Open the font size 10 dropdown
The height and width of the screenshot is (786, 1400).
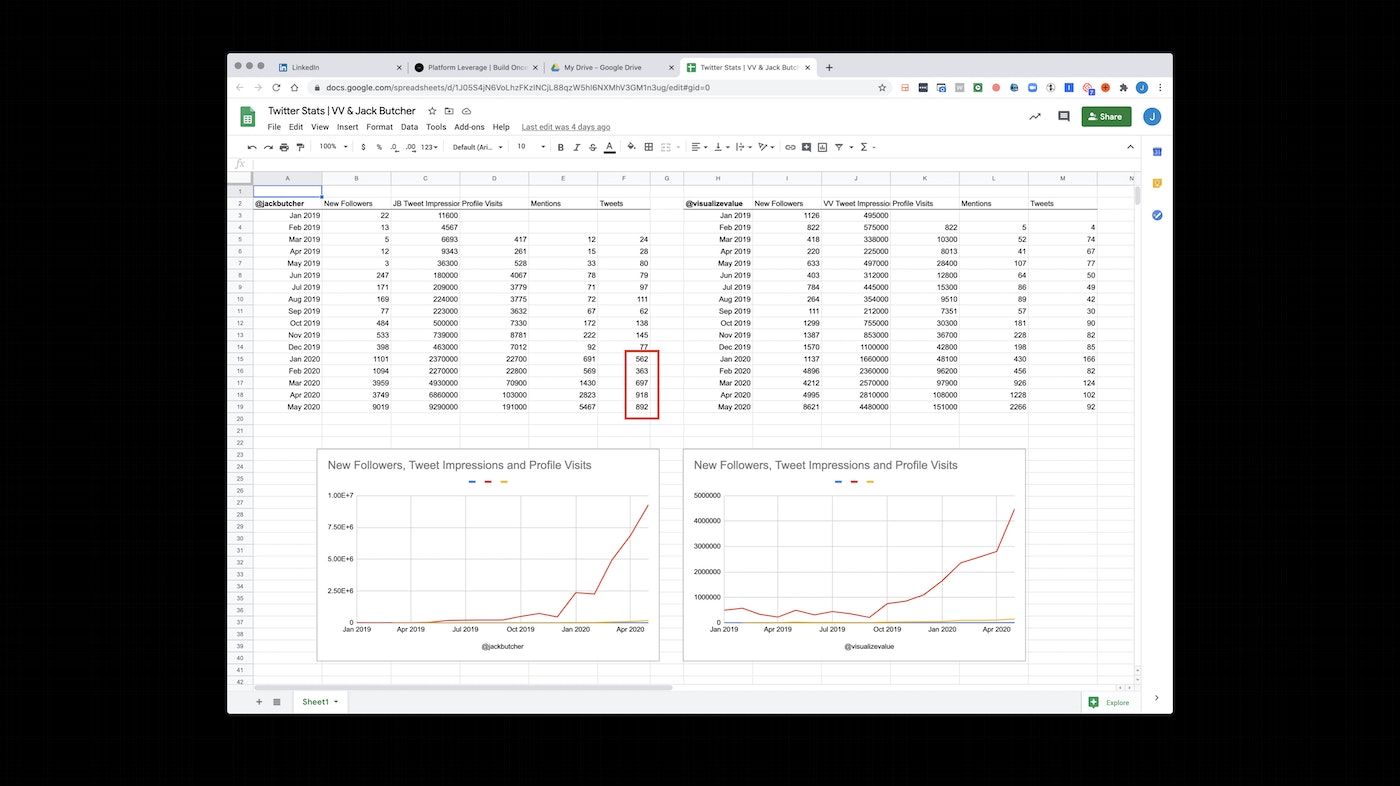(x=531, y=147)
